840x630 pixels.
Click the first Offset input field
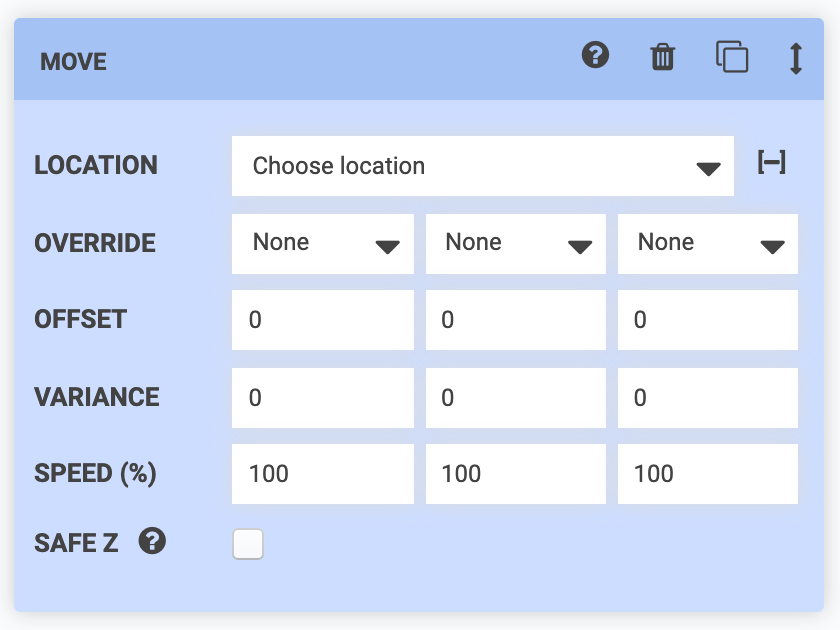(322, 320)
